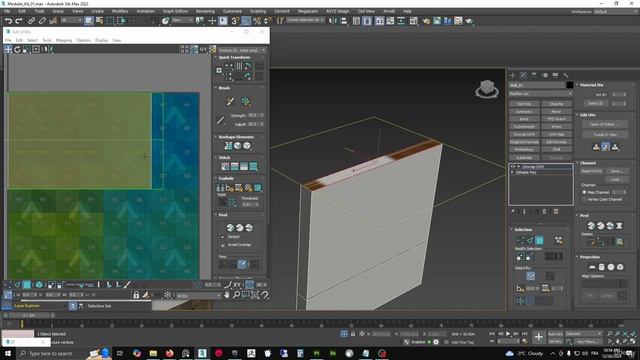Click the Select ID button
Screen dimensions: 640x360
click(x=596, y=103)
